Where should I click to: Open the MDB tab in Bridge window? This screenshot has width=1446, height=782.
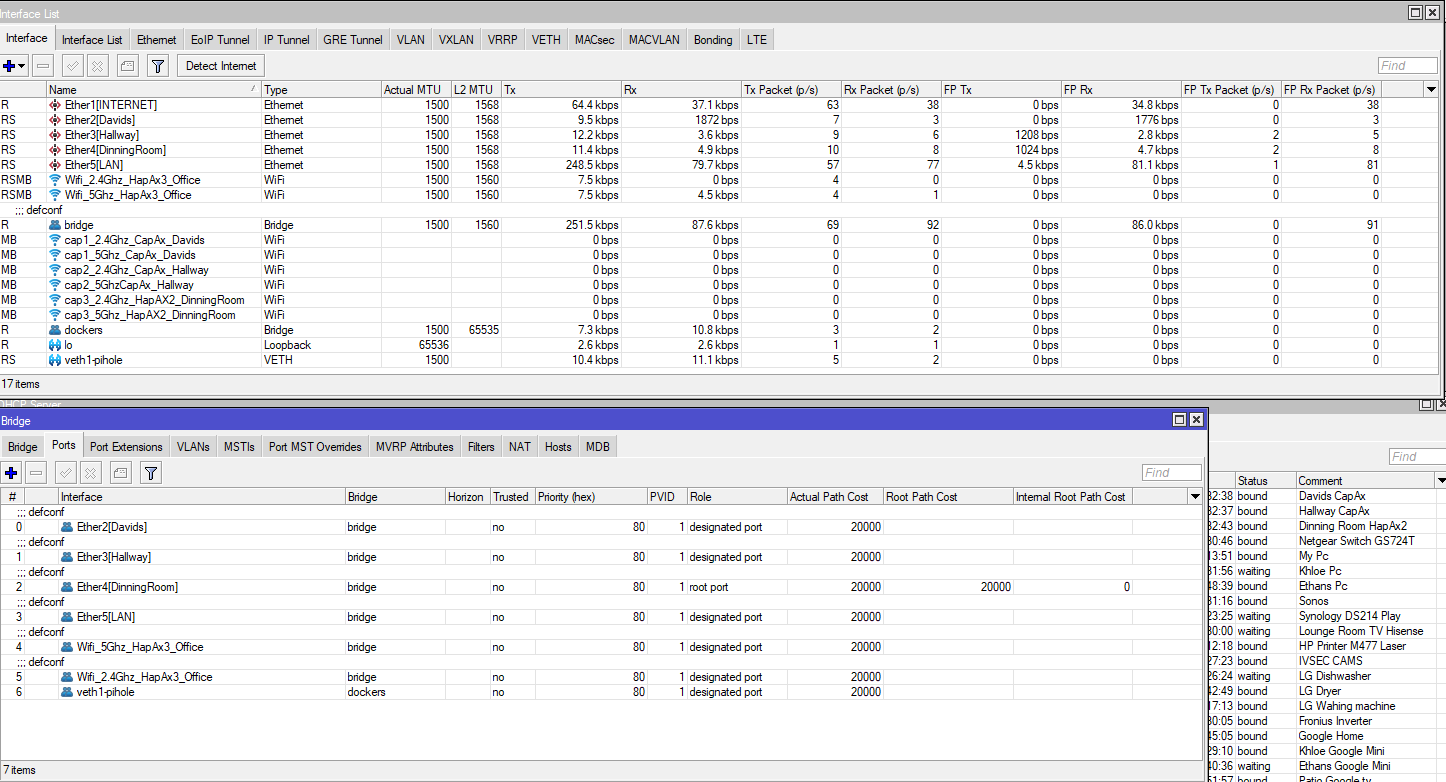coord(597,447)
